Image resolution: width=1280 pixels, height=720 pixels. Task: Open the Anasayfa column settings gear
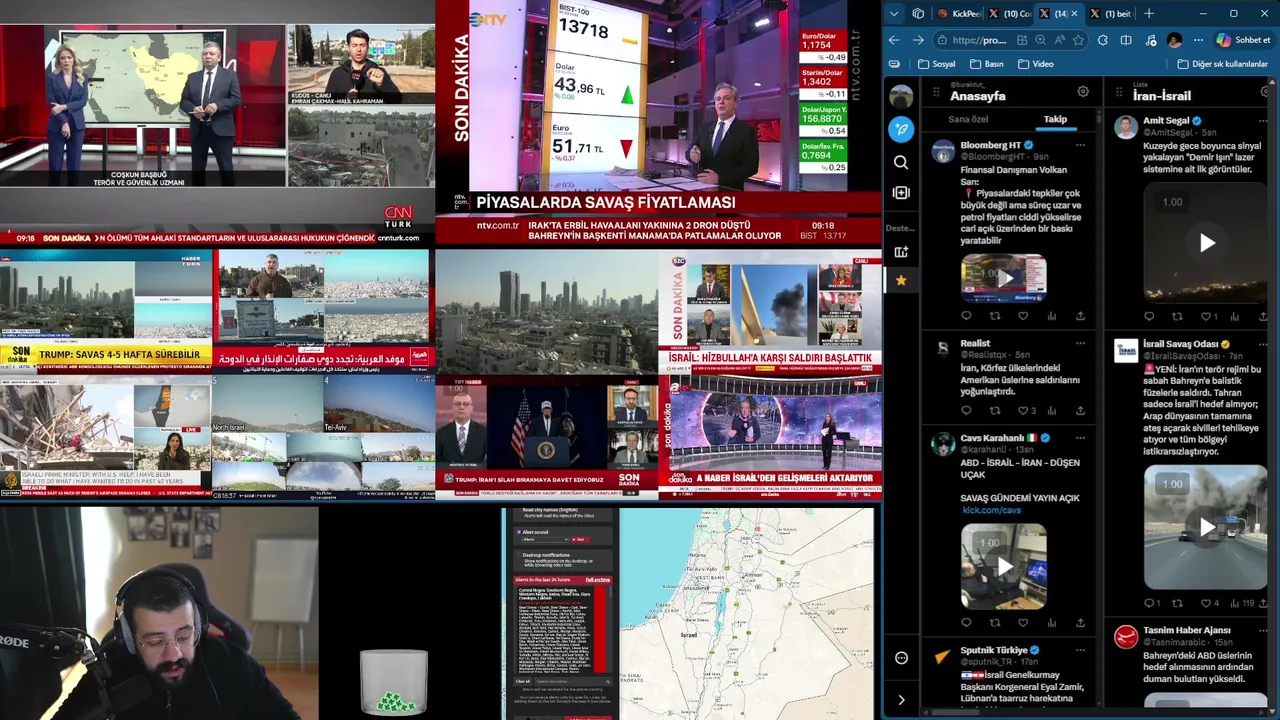[x=1083, y=92]
